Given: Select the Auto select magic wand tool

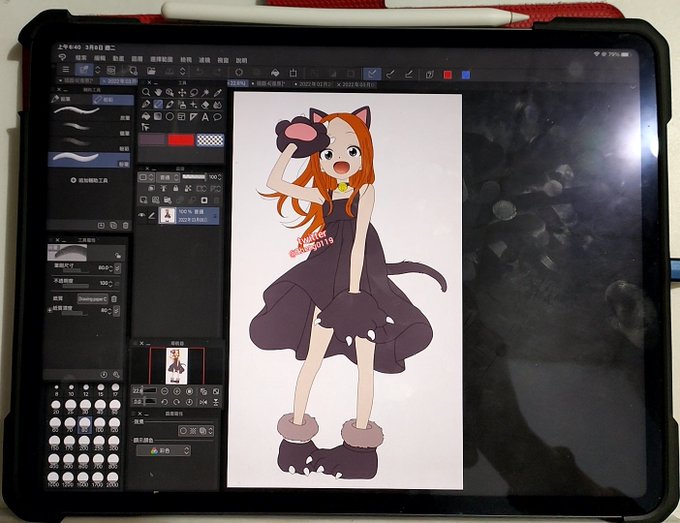Looking at the screenshot, I should (x=206, y=92).
